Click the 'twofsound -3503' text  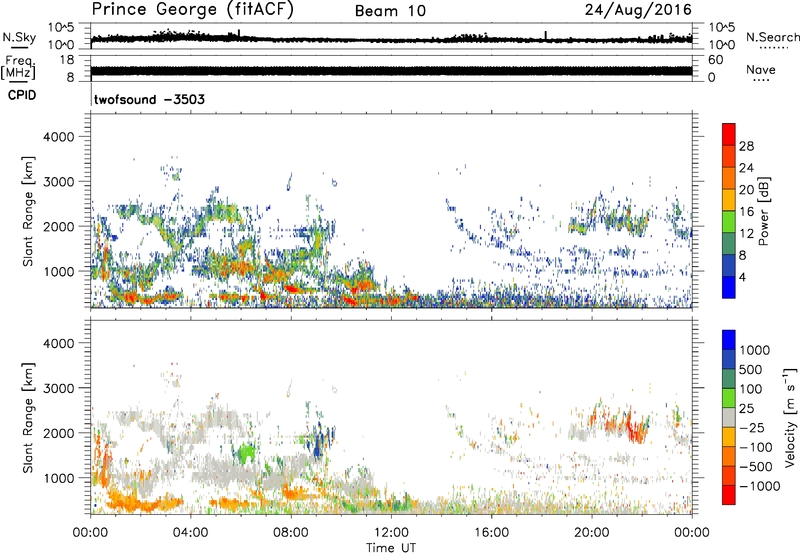coord(149,99)
